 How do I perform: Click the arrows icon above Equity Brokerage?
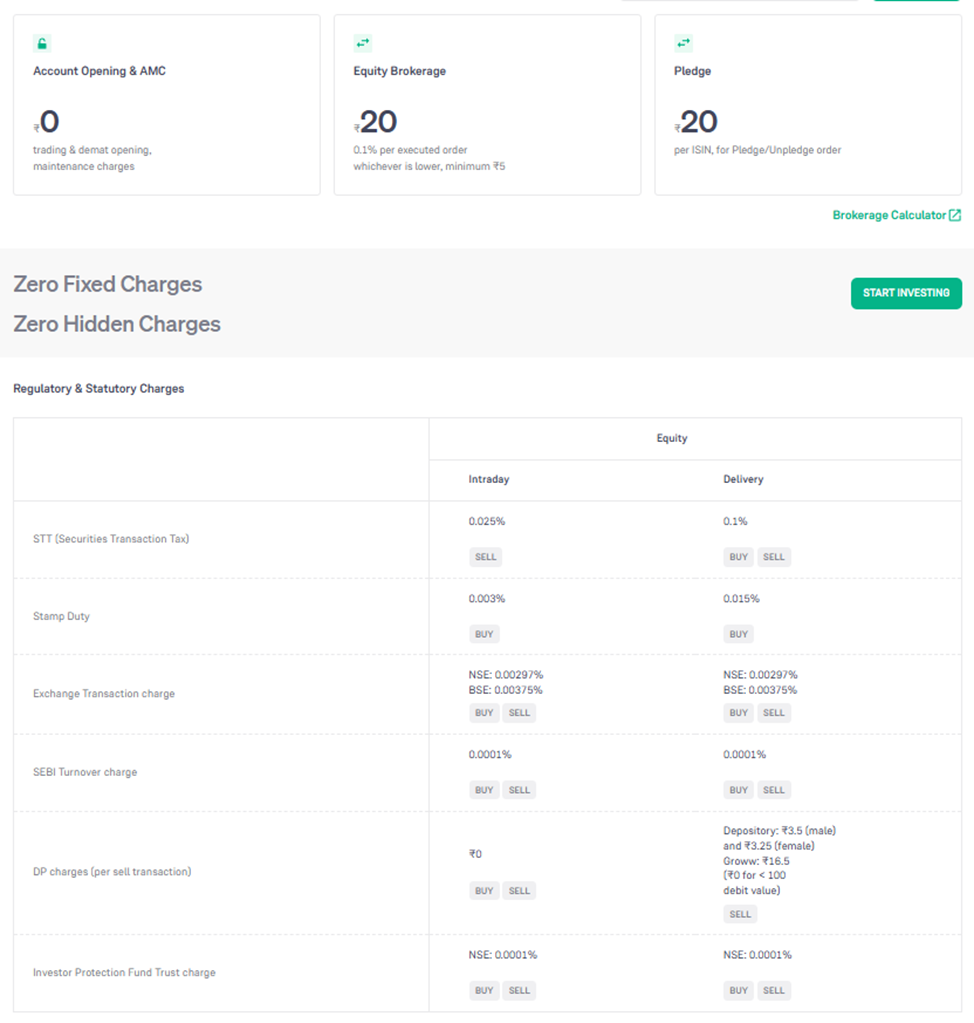[362, 43]
